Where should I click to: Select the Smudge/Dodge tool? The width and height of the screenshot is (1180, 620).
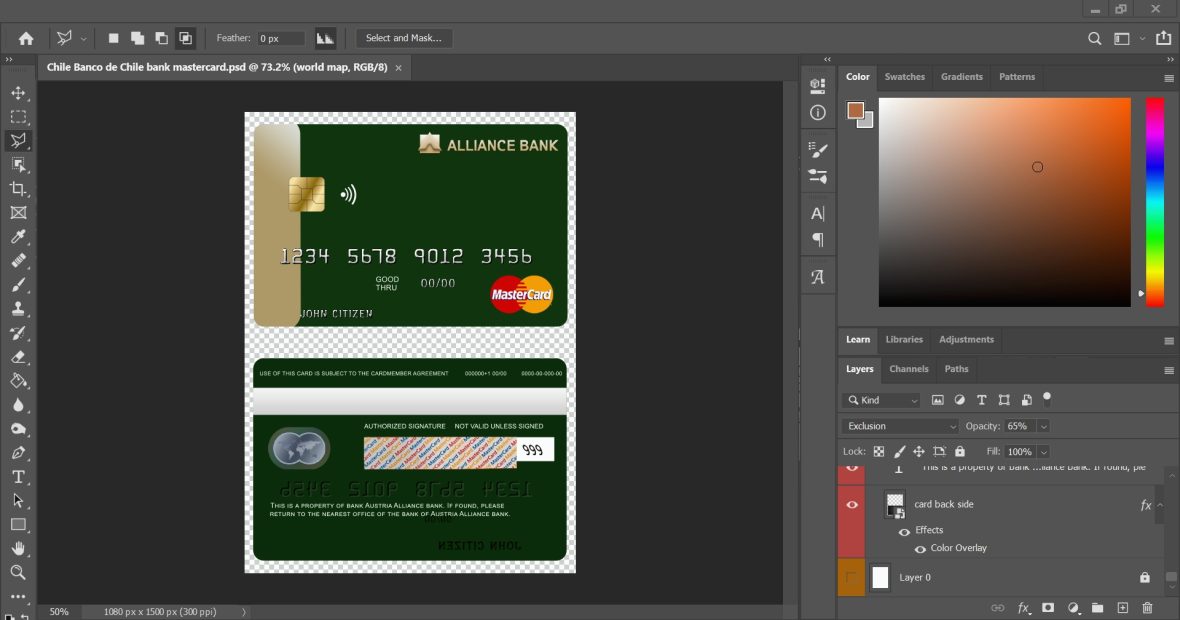click(18, 429)
